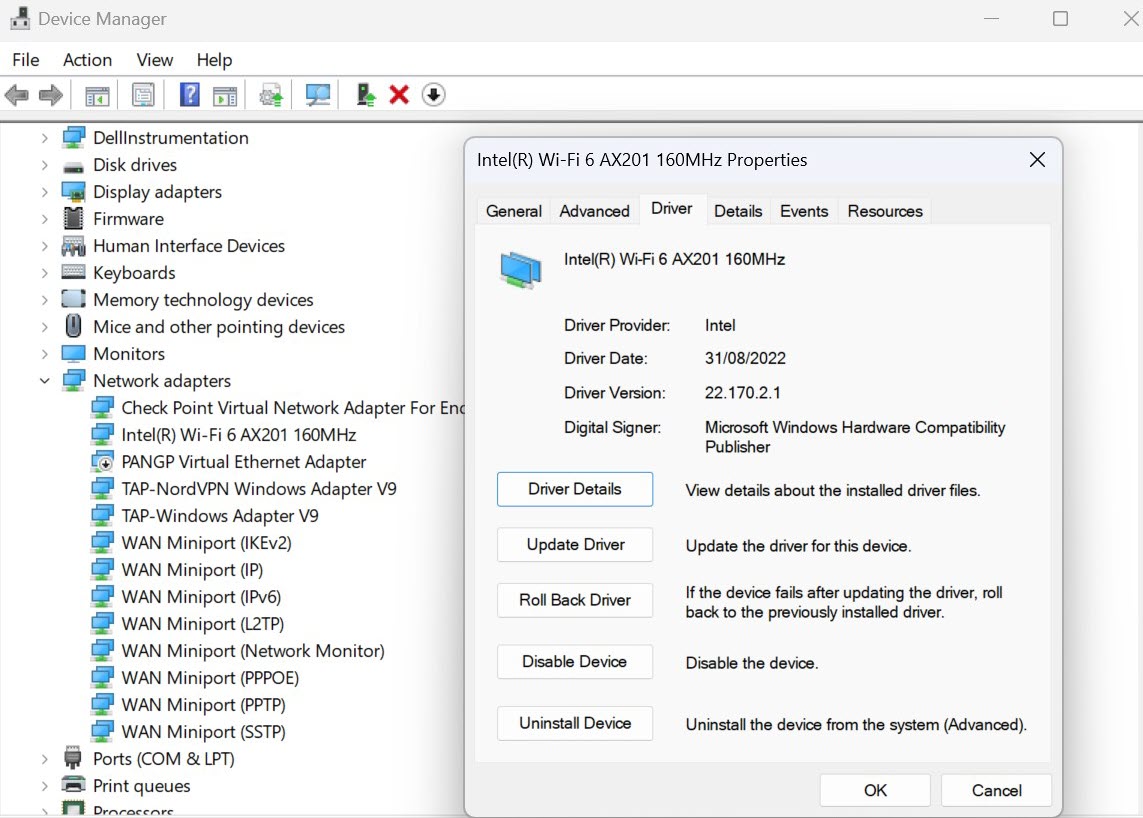Click the Print queues printer icon
The image size is (1143, 818).
pos(74,785)
